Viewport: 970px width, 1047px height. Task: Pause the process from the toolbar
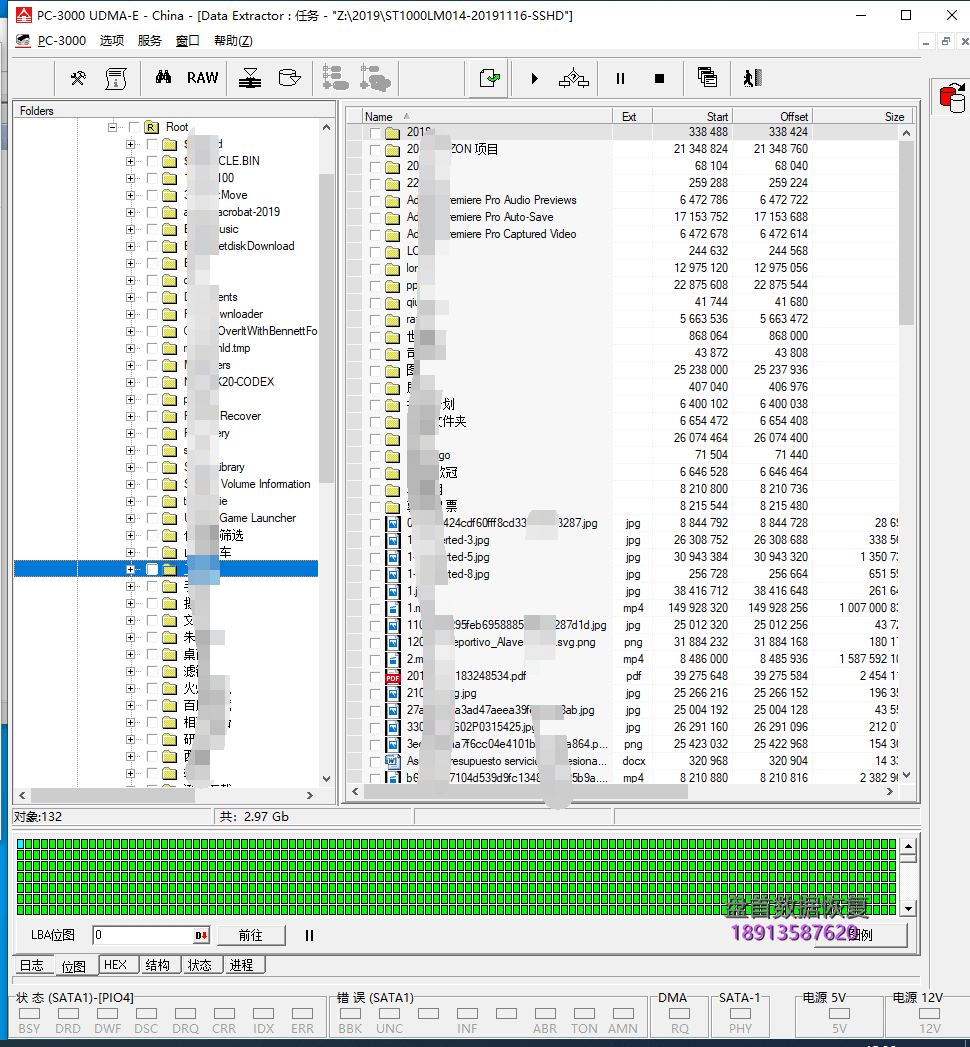tap(620, 78)
